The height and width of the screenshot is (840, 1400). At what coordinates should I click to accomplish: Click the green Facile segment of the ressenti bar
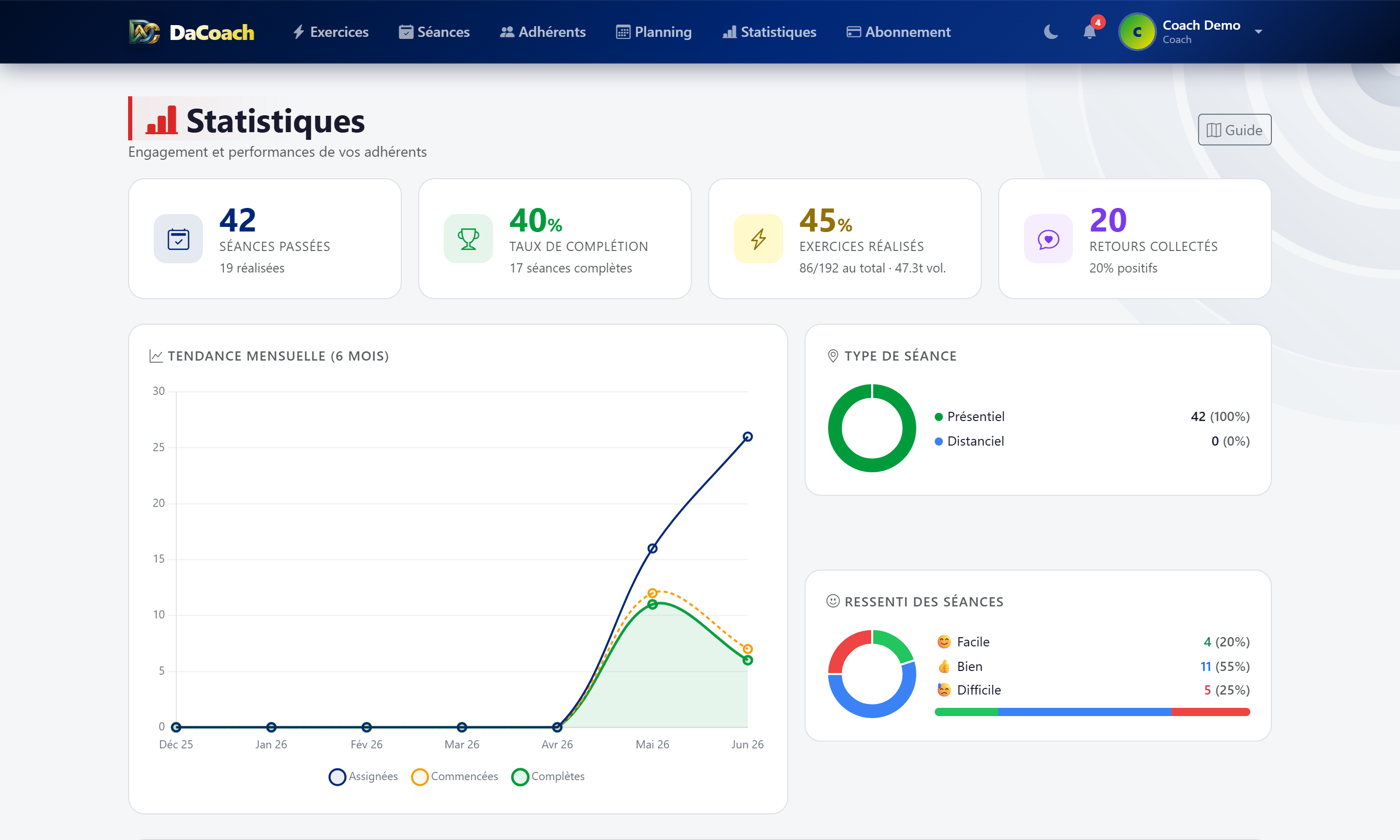[966, 712]
